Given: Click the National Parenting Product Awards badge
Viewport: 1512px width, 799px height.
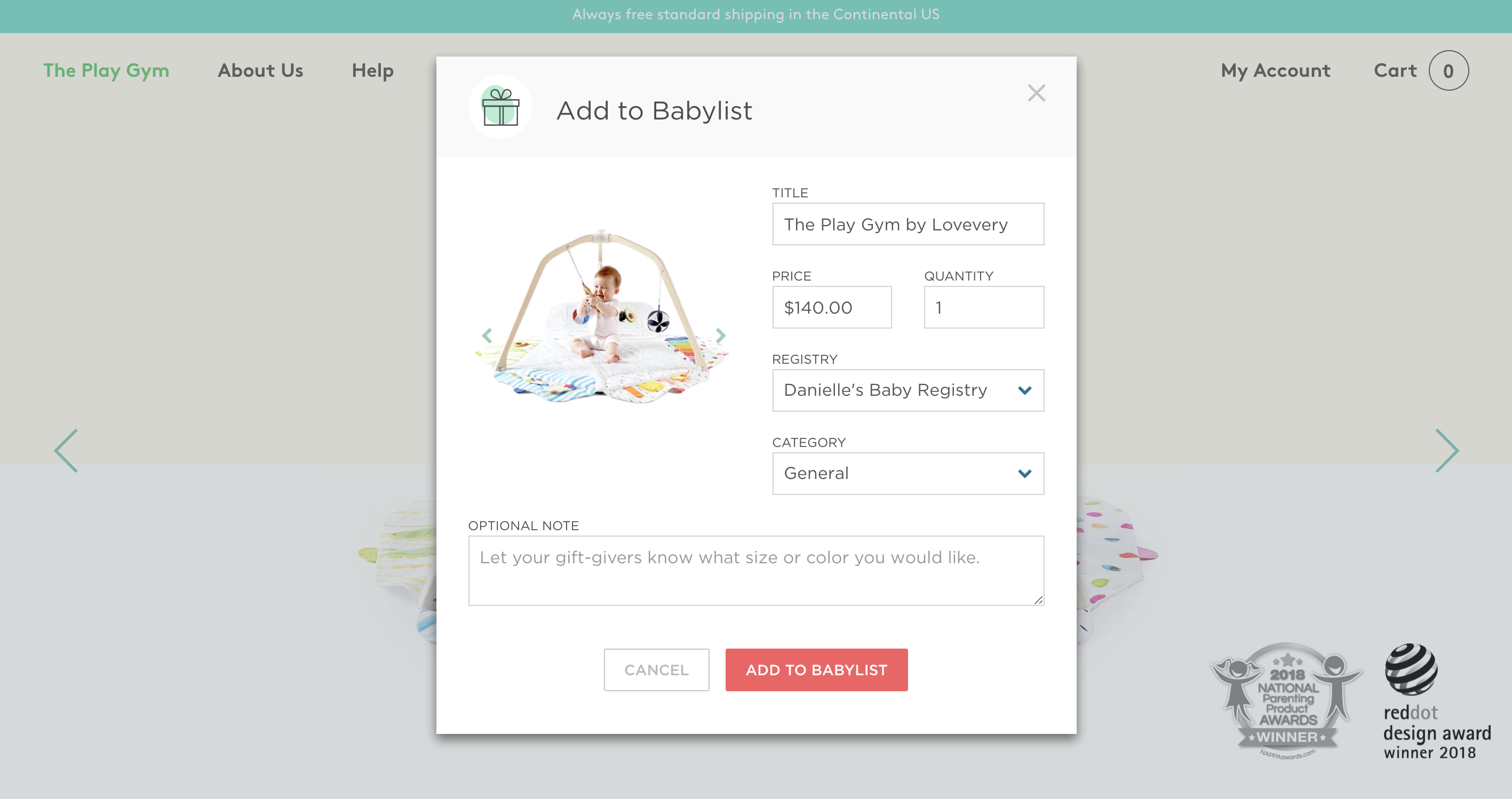Looking at the screenshot, I should [x=1287, y=701].
